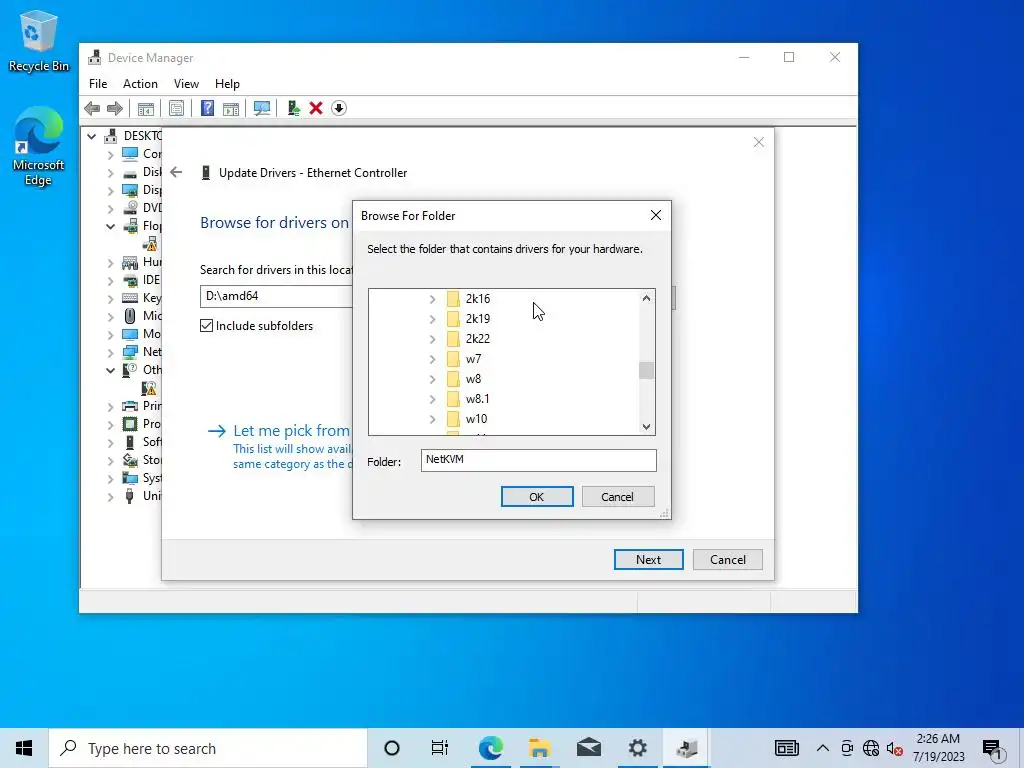Click scrollbar thumb in folder list
The width and height of the screenshot is (1024, 768).
(x=646, y=370)
